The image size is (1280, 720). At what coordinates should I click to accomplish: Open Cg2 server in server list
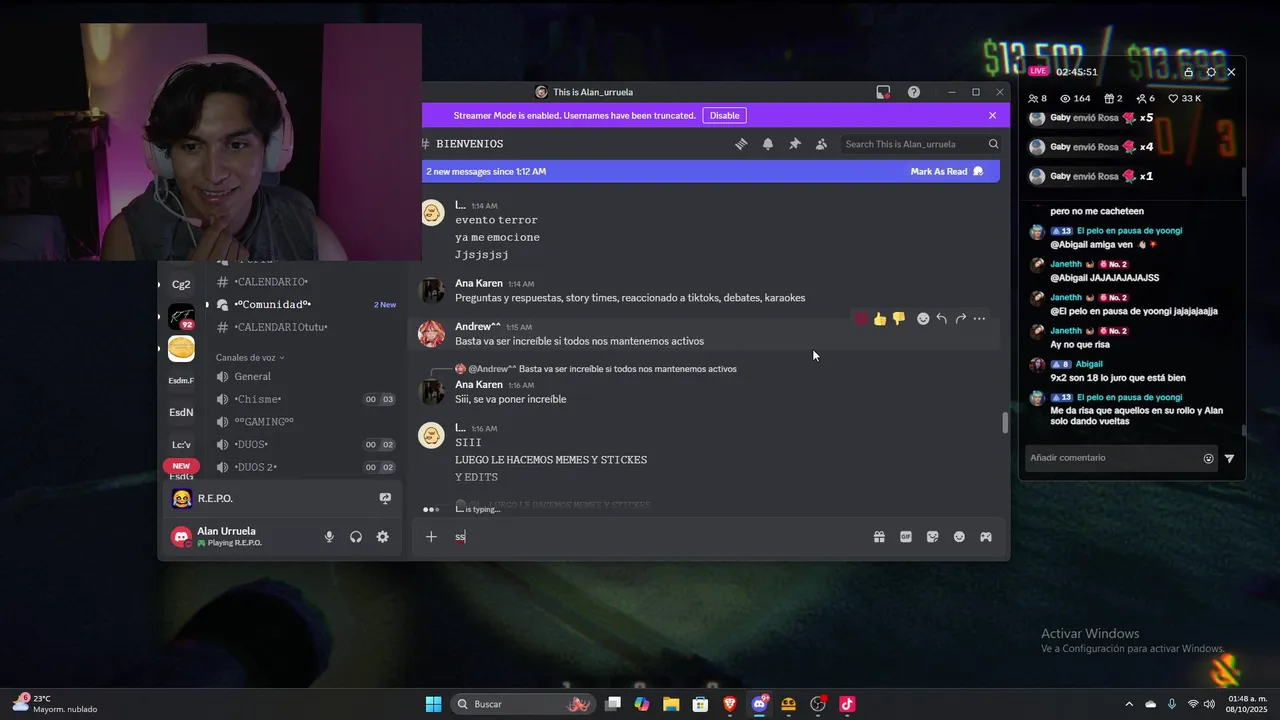181,285
